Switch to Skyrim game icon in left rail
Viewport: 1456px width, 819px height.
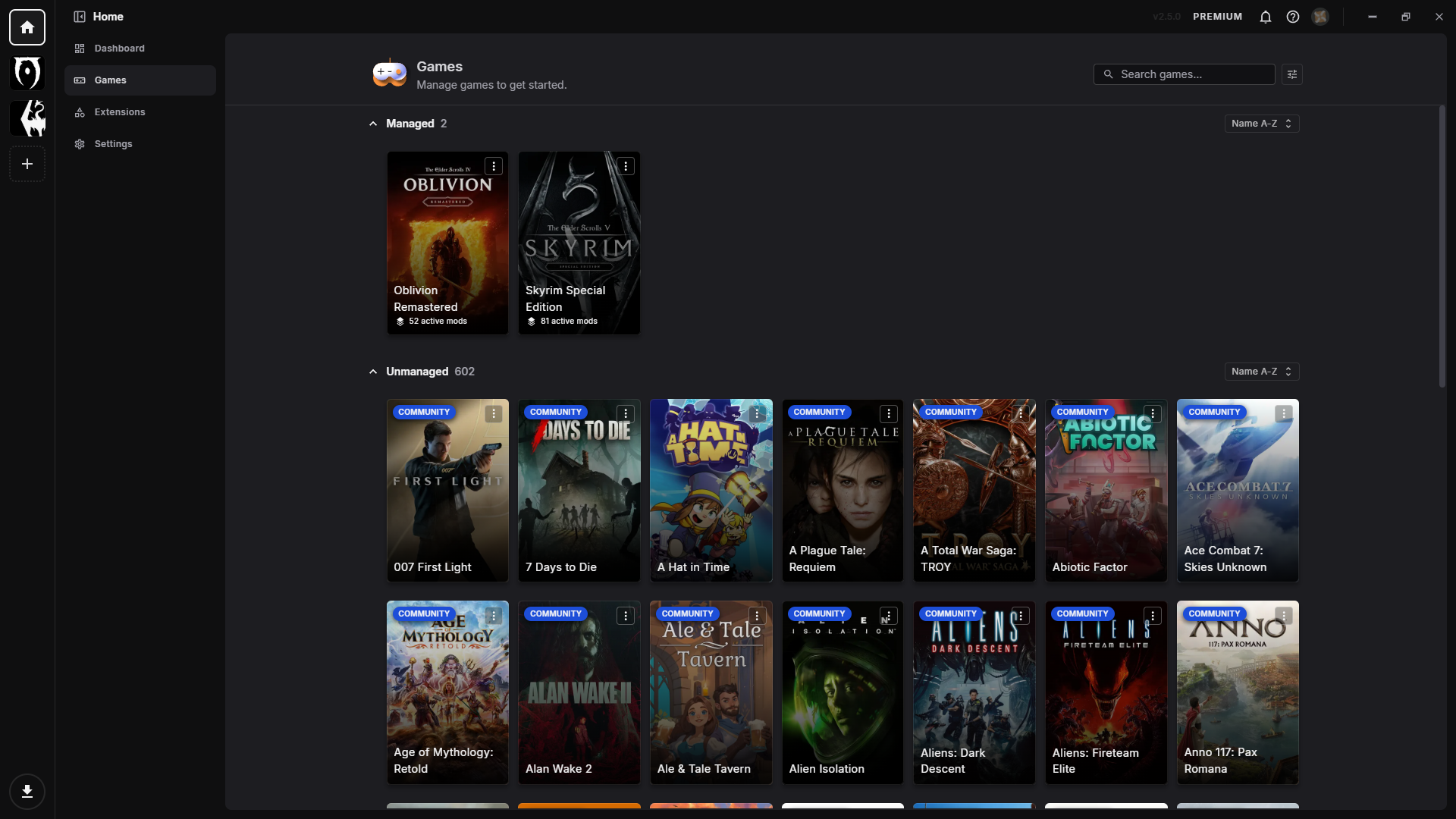pos(27,118)
